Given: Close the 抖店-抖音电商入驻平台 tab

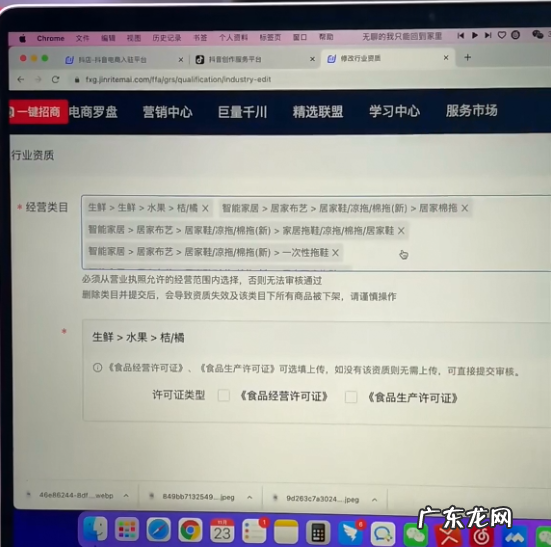Looking at the screenshot, I should pos(181,60).
